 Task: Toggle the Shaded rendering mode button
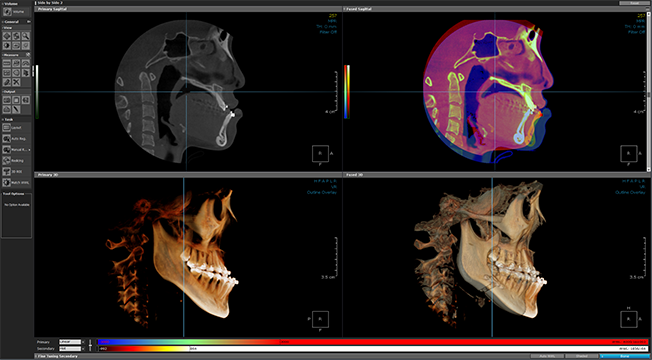coord(581,356)
